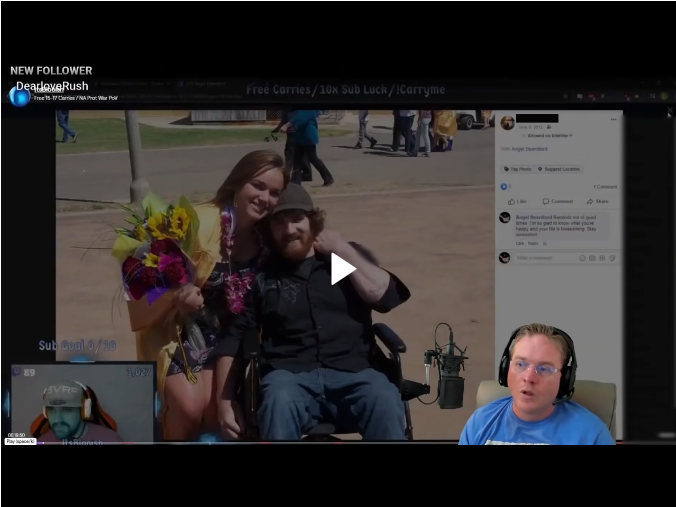This screenshot has width=676, height=507.
Task: Click the 'Sub Goal 0/10' overlay text
Action: click(x=77, y=345)
